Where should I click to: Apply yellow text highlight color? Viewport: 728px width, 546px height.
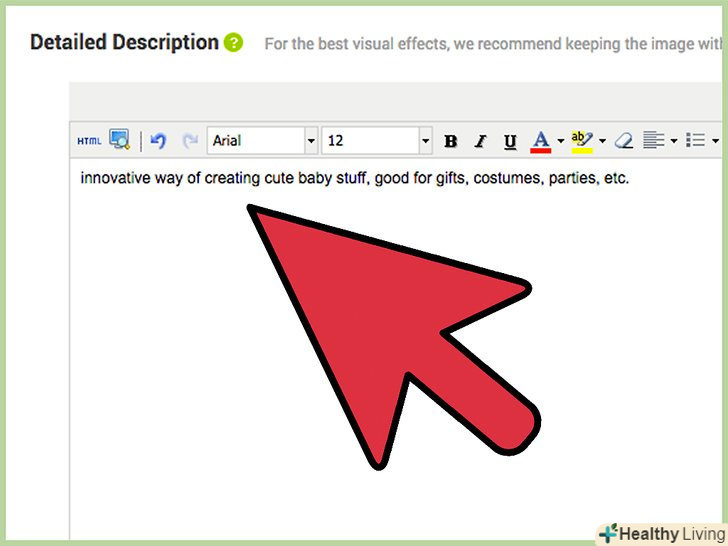click(x=582, y=141)
